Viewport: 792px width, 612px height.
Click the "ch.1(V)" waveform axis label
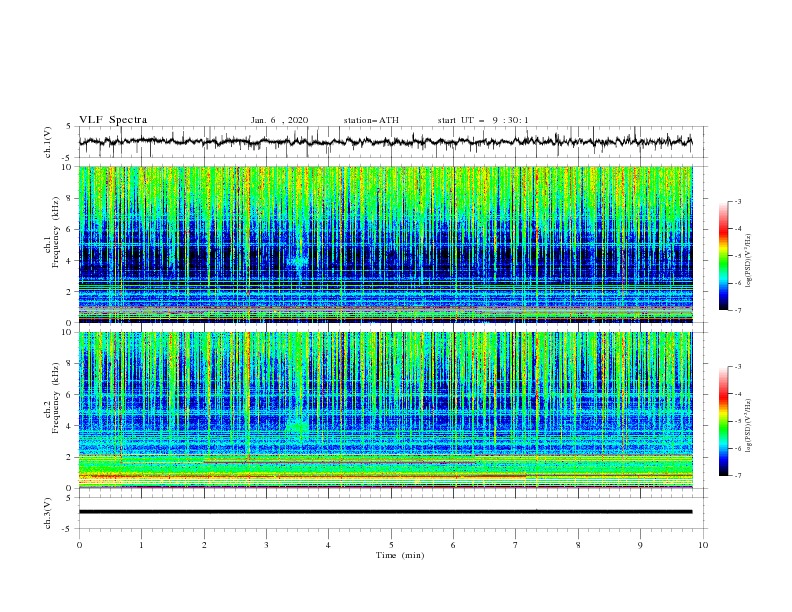48,142
